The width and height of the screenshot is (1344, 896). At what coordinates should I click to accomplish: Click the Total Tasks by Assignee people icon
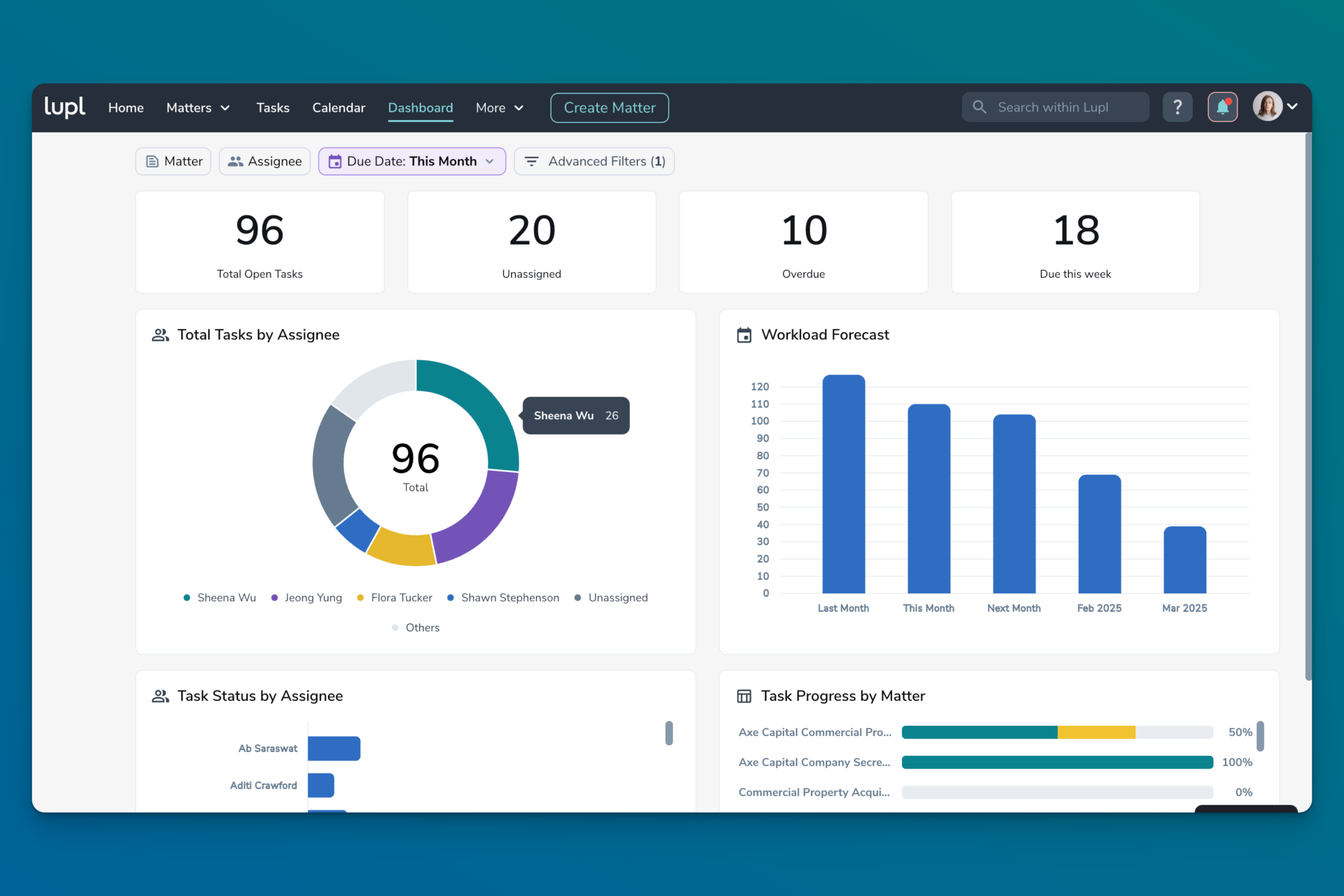click(x=161, y=335)
